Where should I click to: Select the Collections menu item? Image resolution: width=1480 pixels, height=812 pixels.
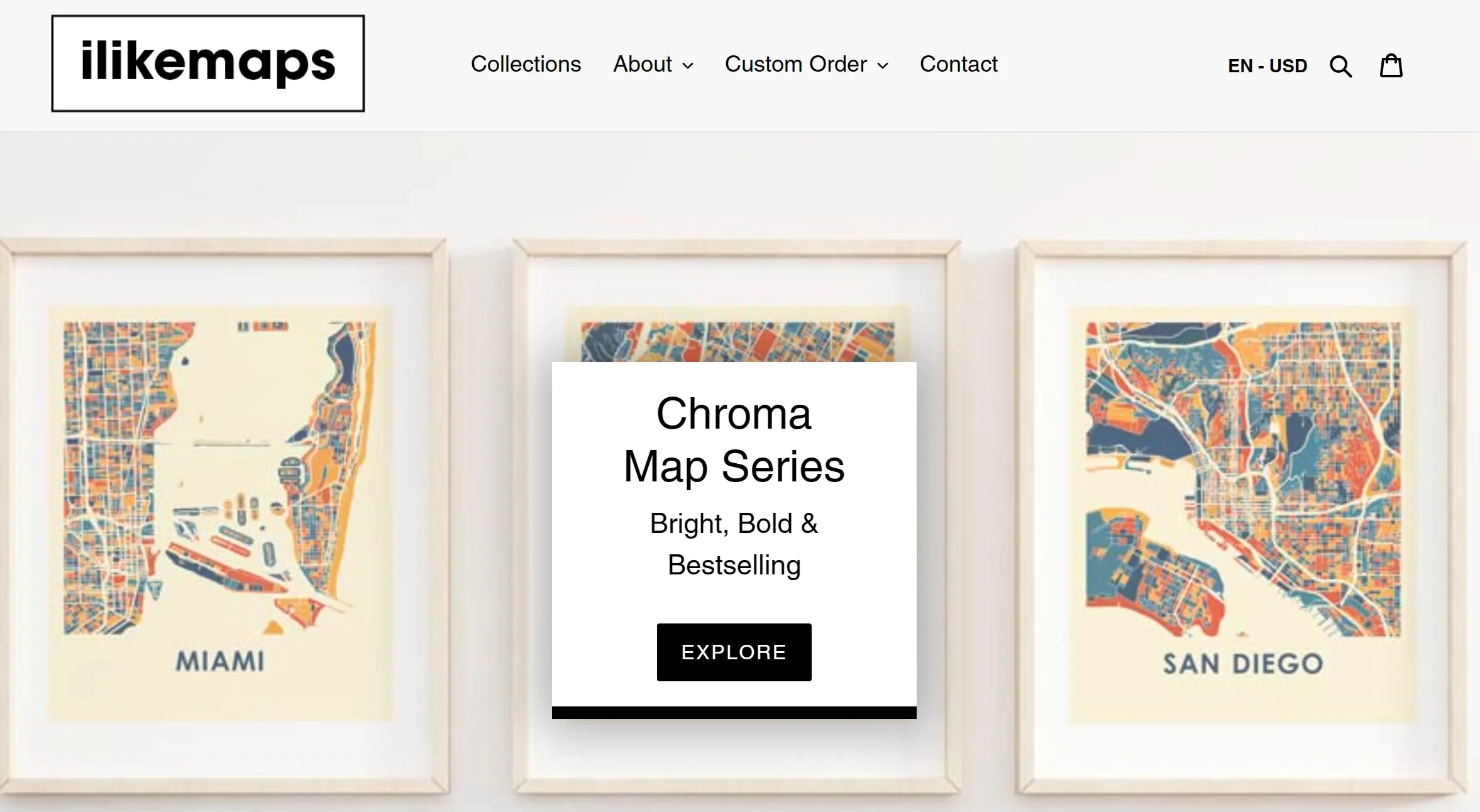click(x=526, y=63)
